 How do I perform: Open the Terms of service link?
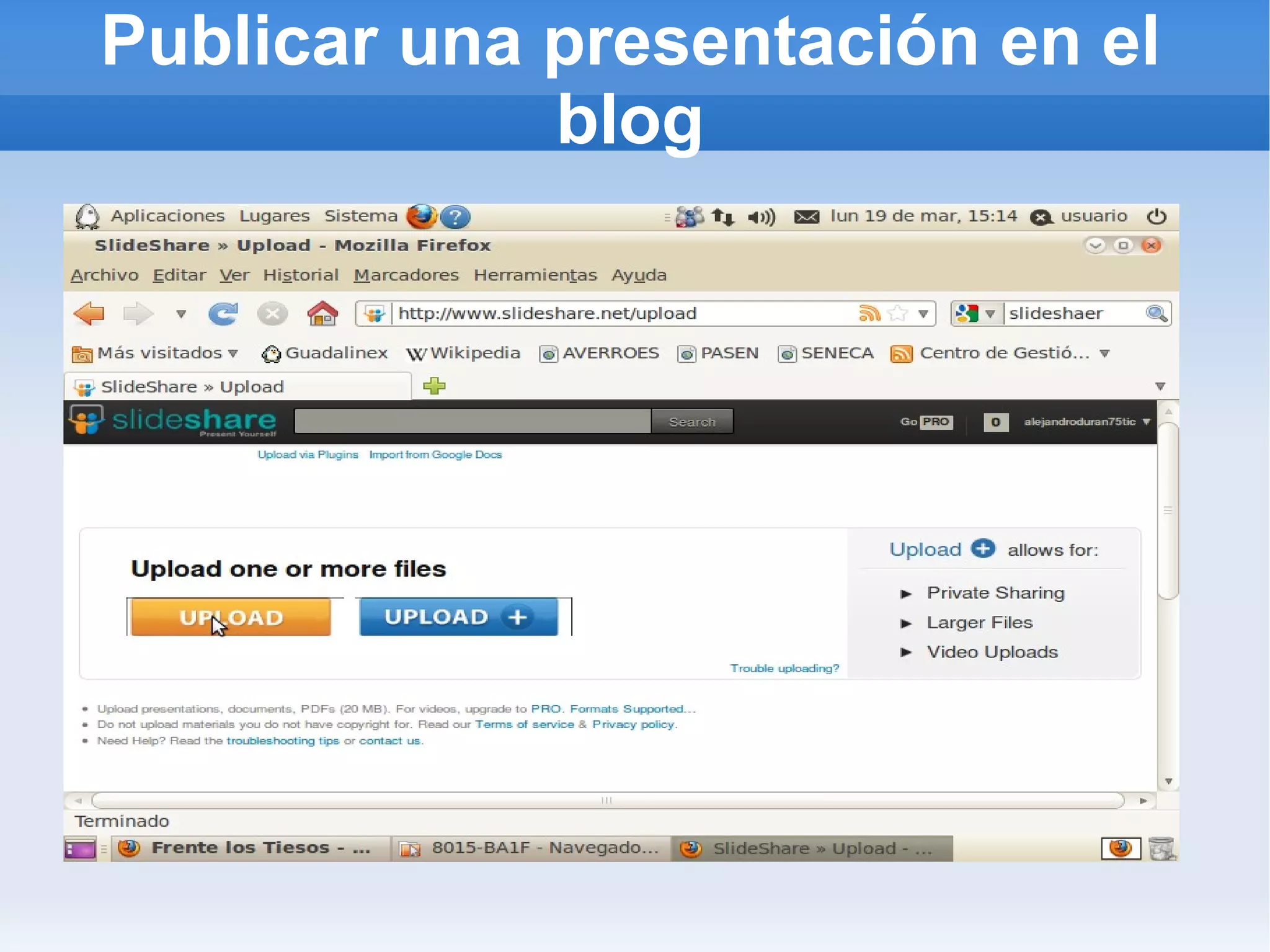click(x=525, y=724)
